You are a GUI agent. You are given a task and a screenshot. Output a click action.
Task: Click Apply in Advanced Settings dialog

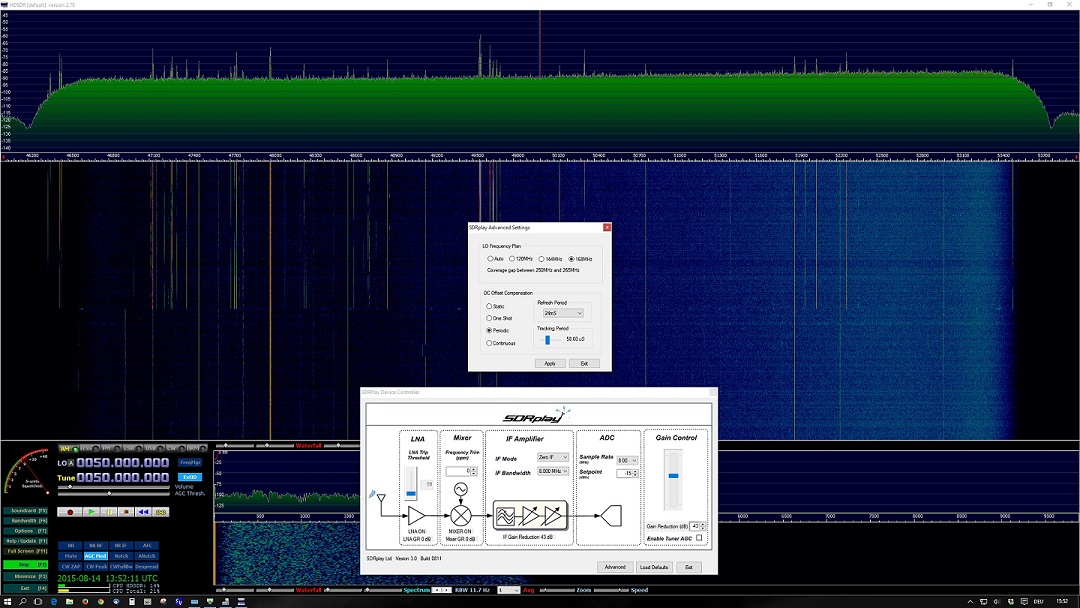pos(550,363)
